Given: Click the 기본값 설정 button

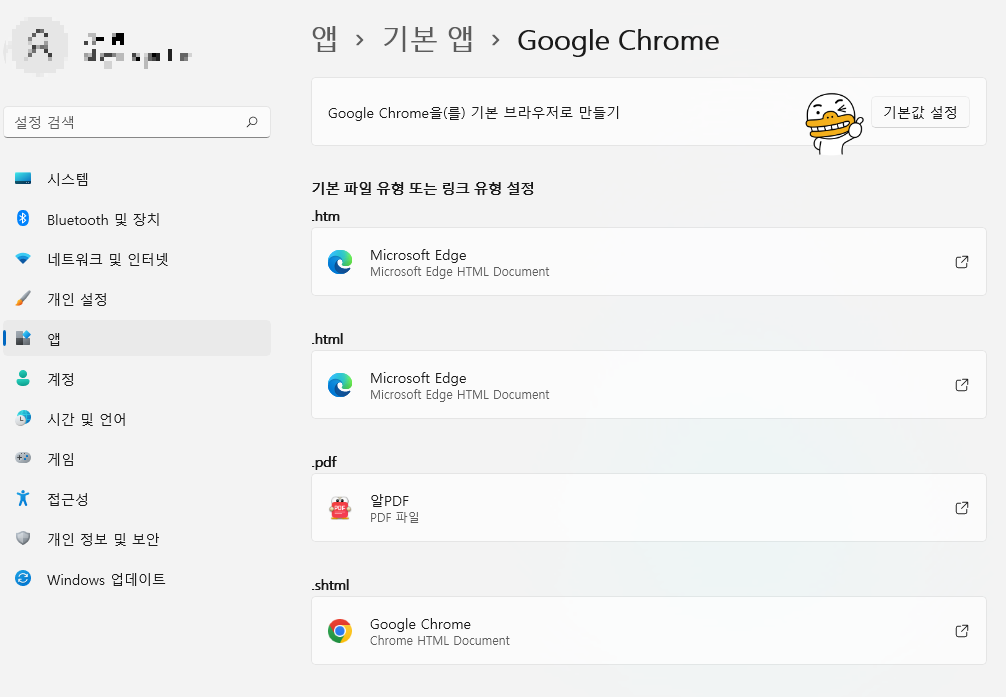Looking at the screenshot, I should click(920, 112).
